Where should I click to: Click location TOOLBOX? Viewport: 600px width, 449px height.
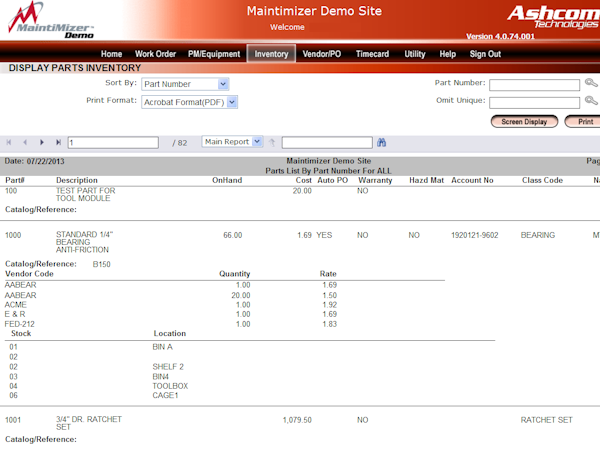pos(170,386)
